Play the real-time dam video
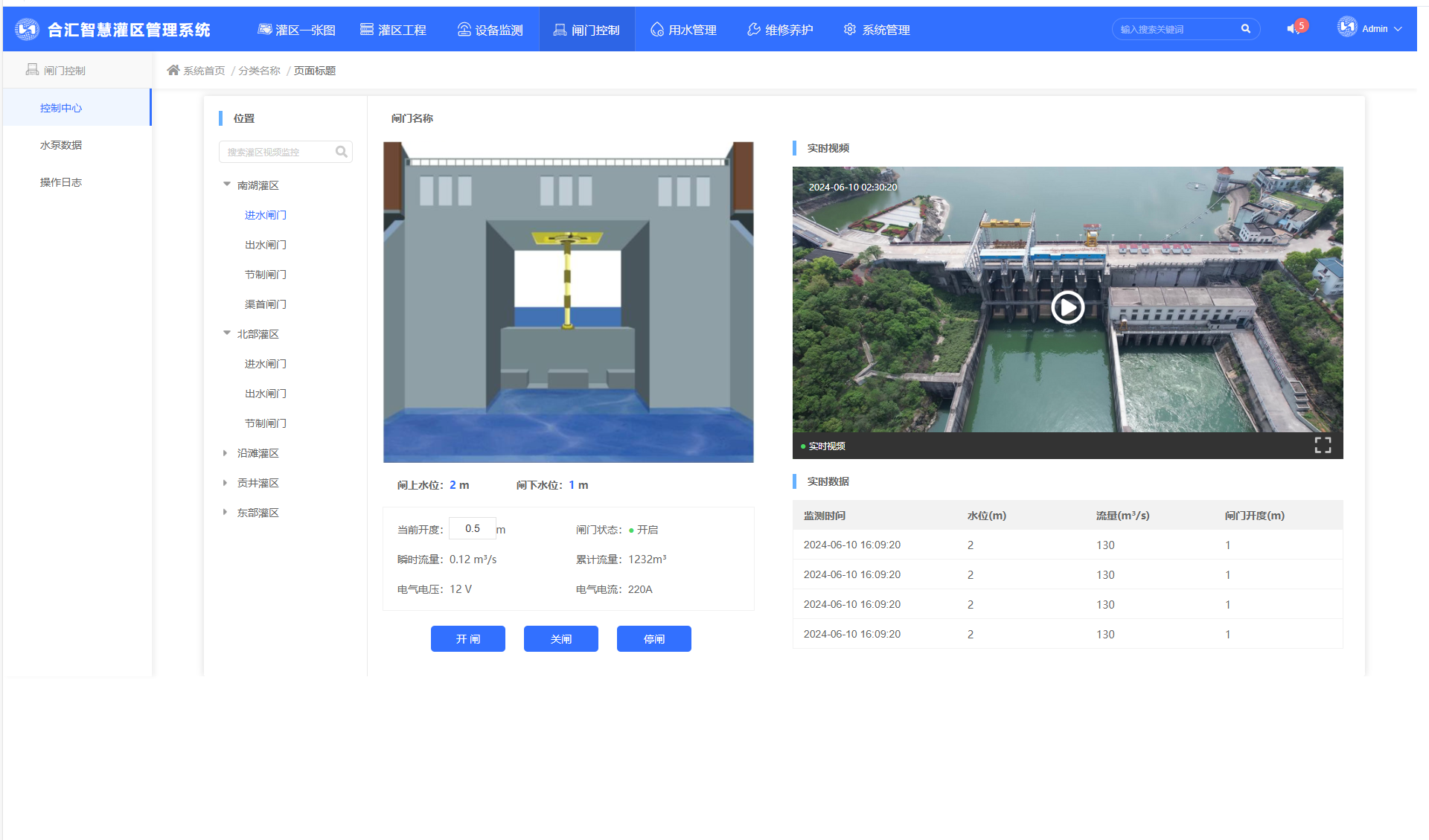Screen dimensions: 1429x840 click(1067, 307)
